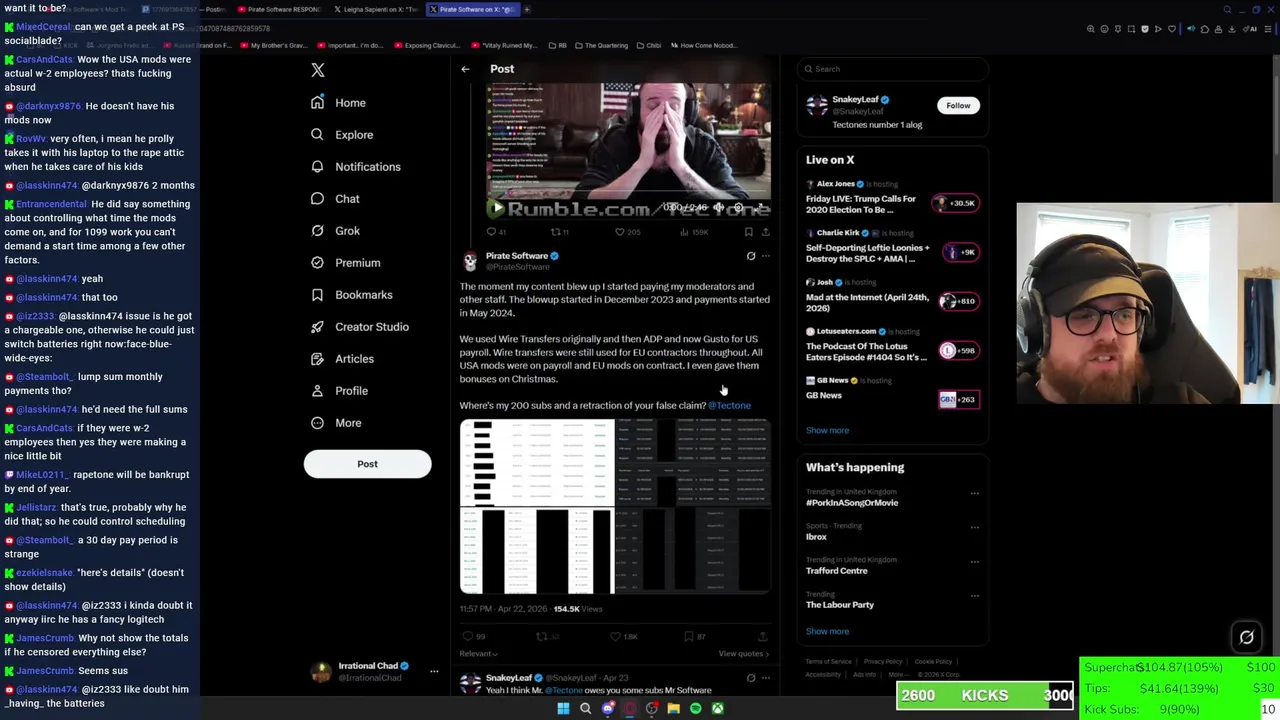Screen dimensions: 1280x720
Task: Open the video settings gear
Action: click(x=739, y=208)
